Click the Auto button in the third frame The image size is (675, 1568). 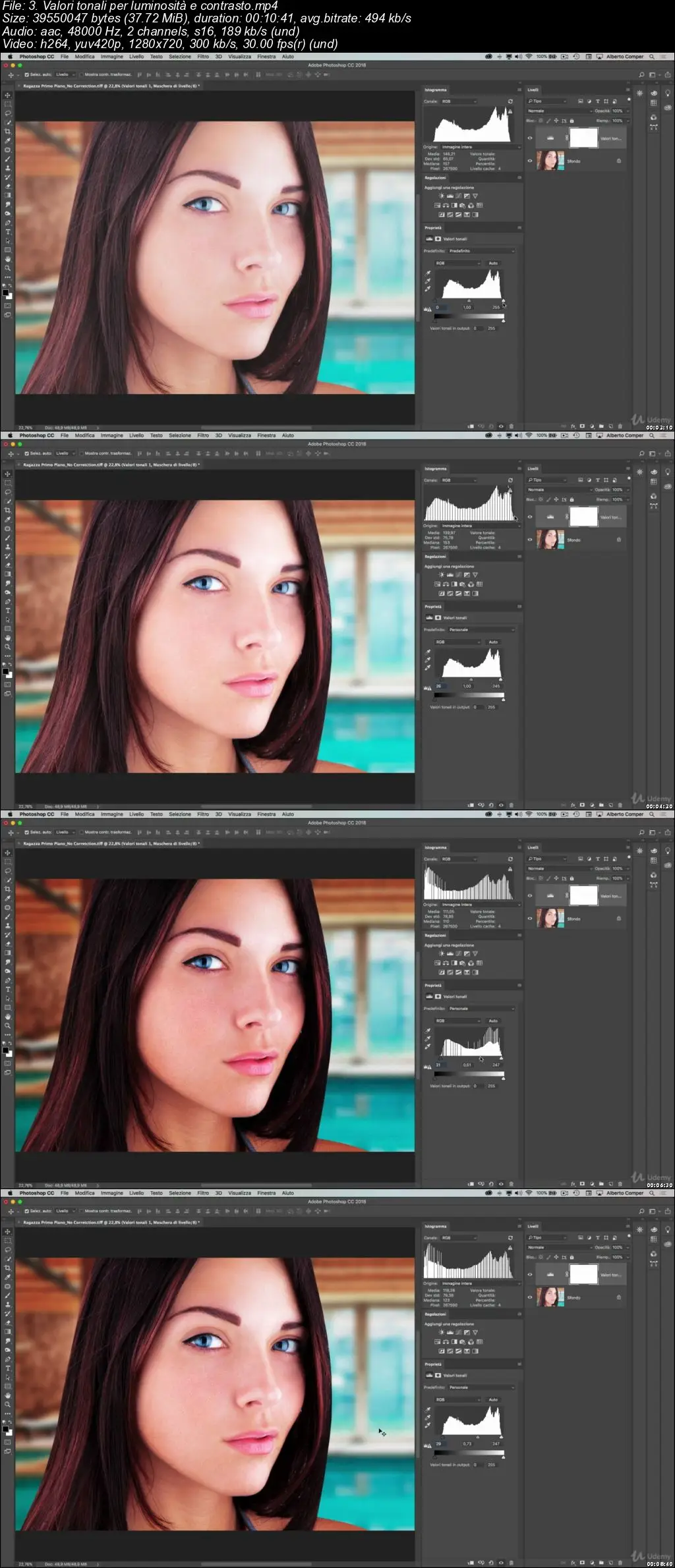(x=493, y=1021)
